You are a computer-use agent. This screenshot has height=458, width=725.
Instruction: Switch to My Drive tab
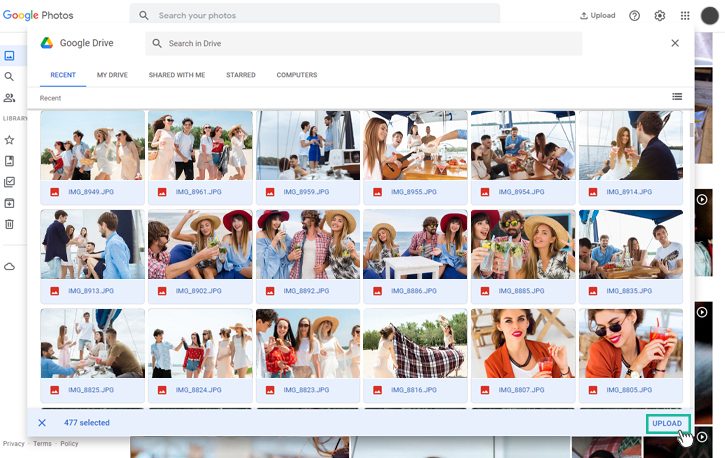tap(112, 75)
